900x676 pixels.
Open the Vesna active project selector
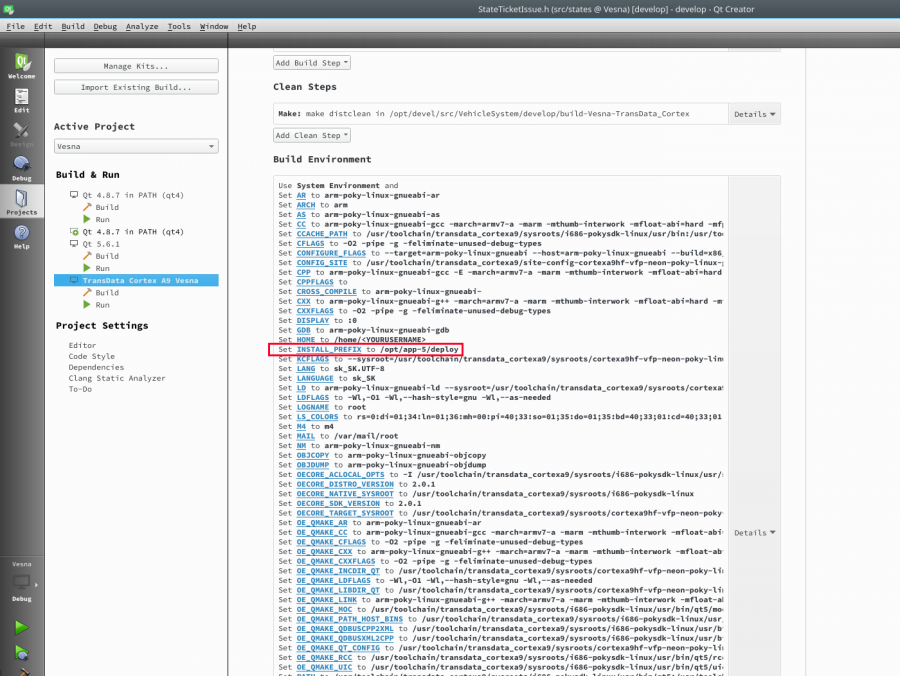coord(135,145)
